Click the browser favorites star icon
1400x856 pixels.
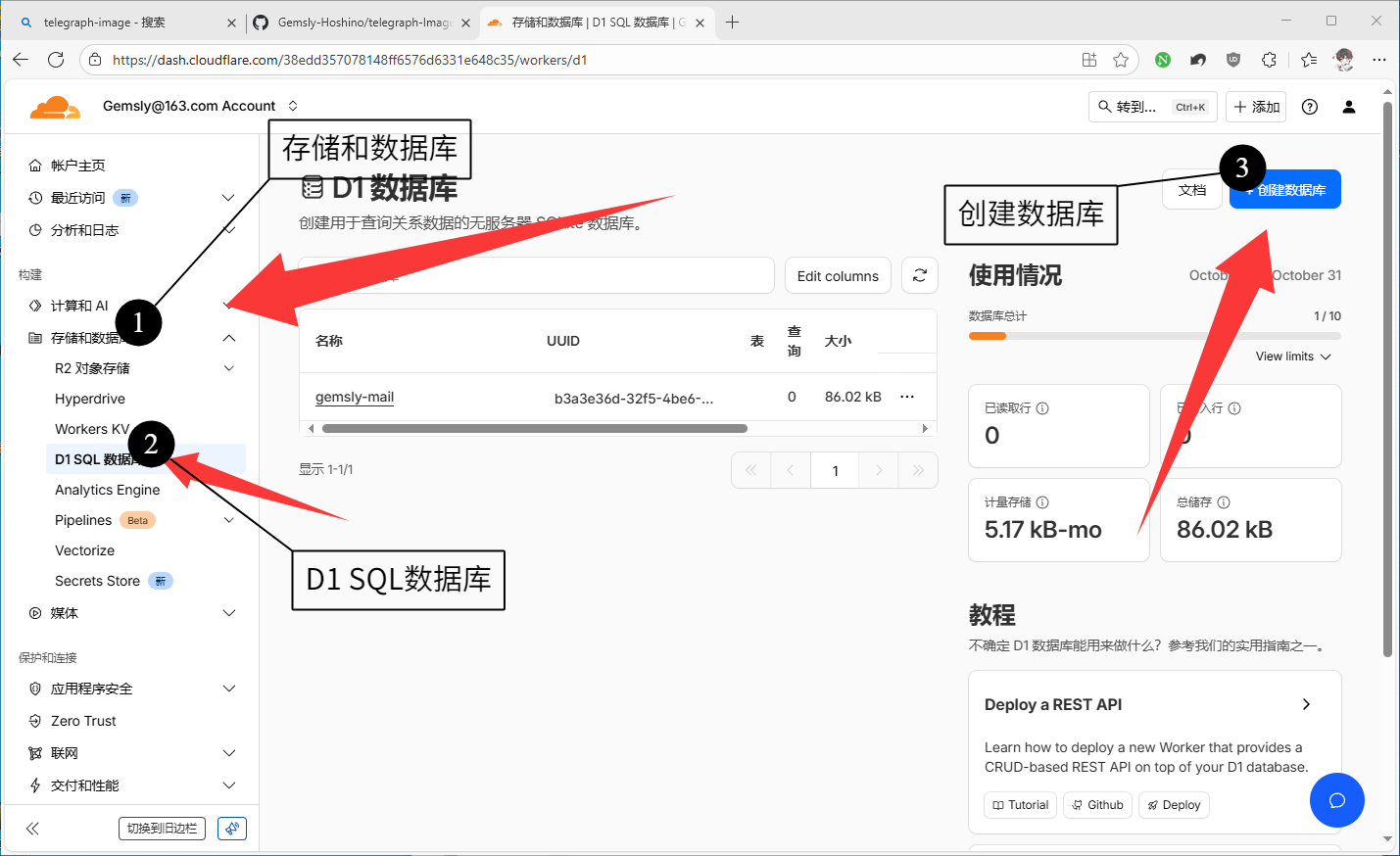tap(1121, 60)
